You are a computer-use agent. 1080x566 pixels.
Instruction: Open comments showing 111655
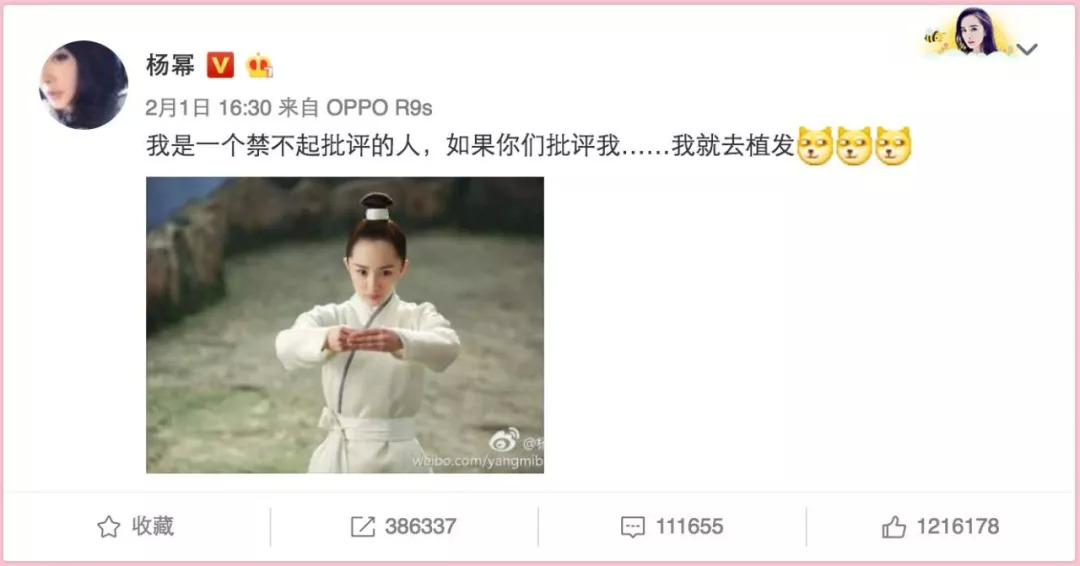(689, 527)
